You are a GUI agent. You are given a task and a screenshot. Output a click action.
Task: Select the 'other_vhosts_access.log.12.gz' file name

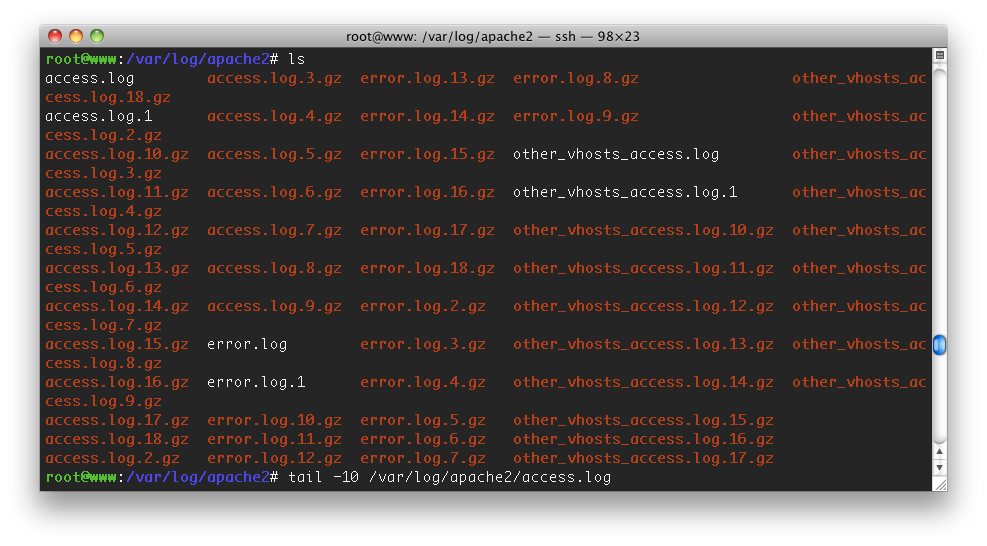click(643, 306)
